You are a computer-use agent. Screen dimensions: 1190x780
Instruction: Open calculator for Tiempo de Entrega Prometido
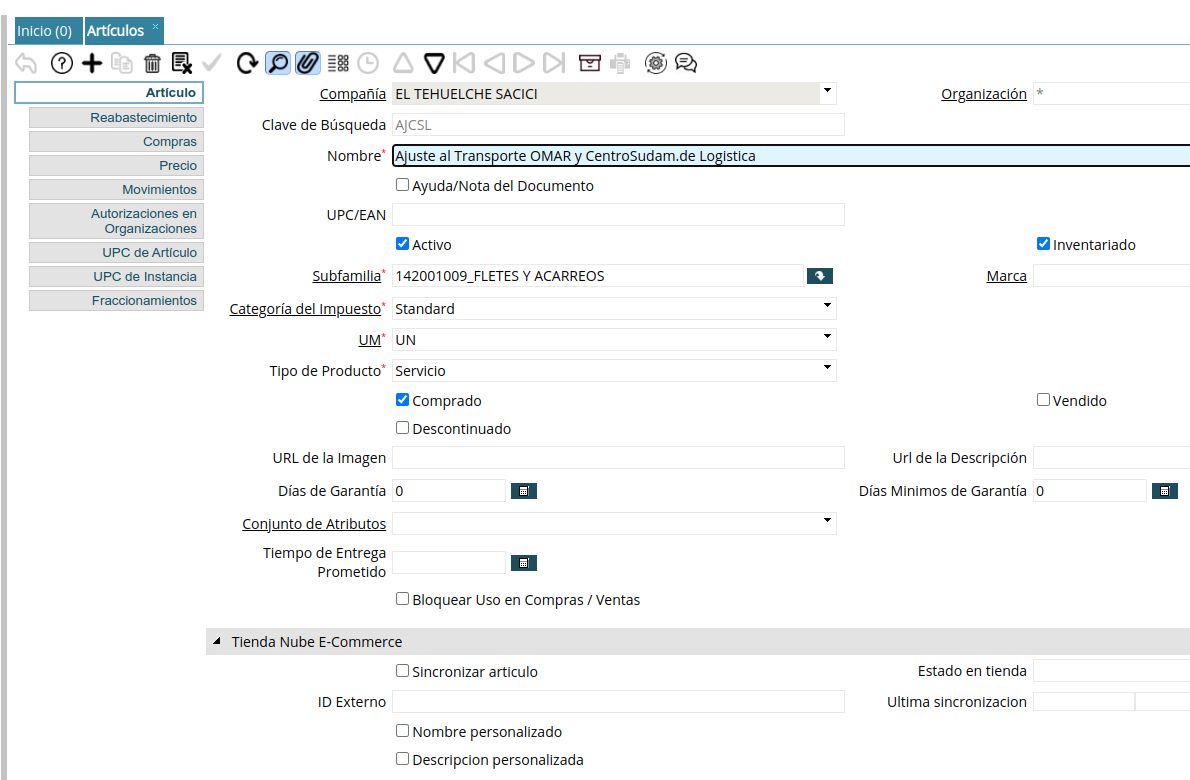tap(524, 563)
